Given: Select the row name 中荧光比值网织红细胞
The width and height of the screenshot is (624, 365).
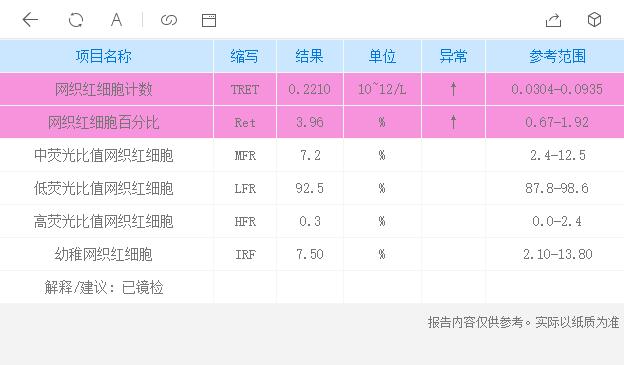Looking at the screenshot, I should (103, 155).
